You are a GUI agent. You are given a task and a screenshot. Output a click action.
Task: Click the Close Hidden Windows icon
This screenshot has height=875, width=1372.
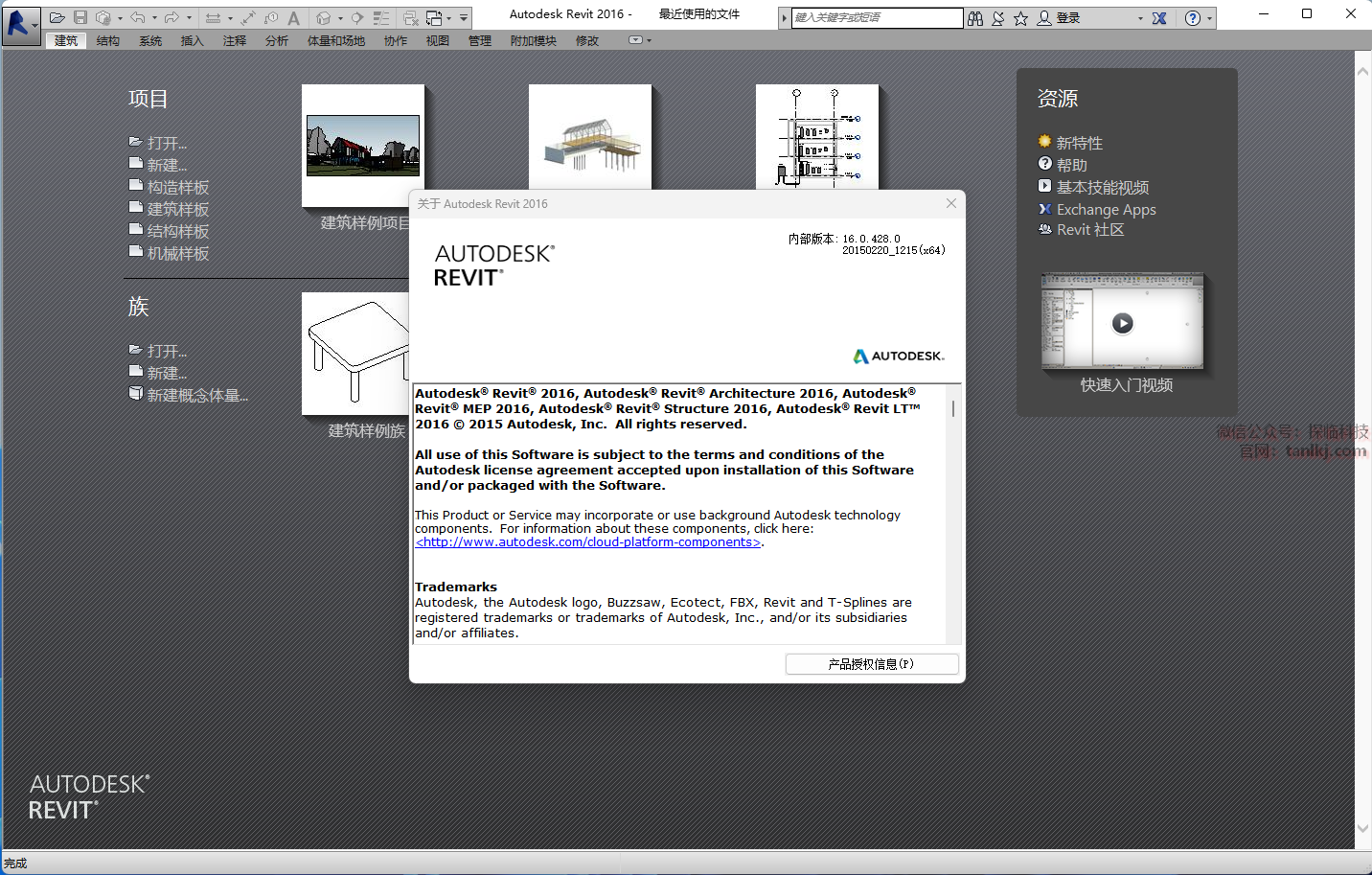click(x=411, y=17)
